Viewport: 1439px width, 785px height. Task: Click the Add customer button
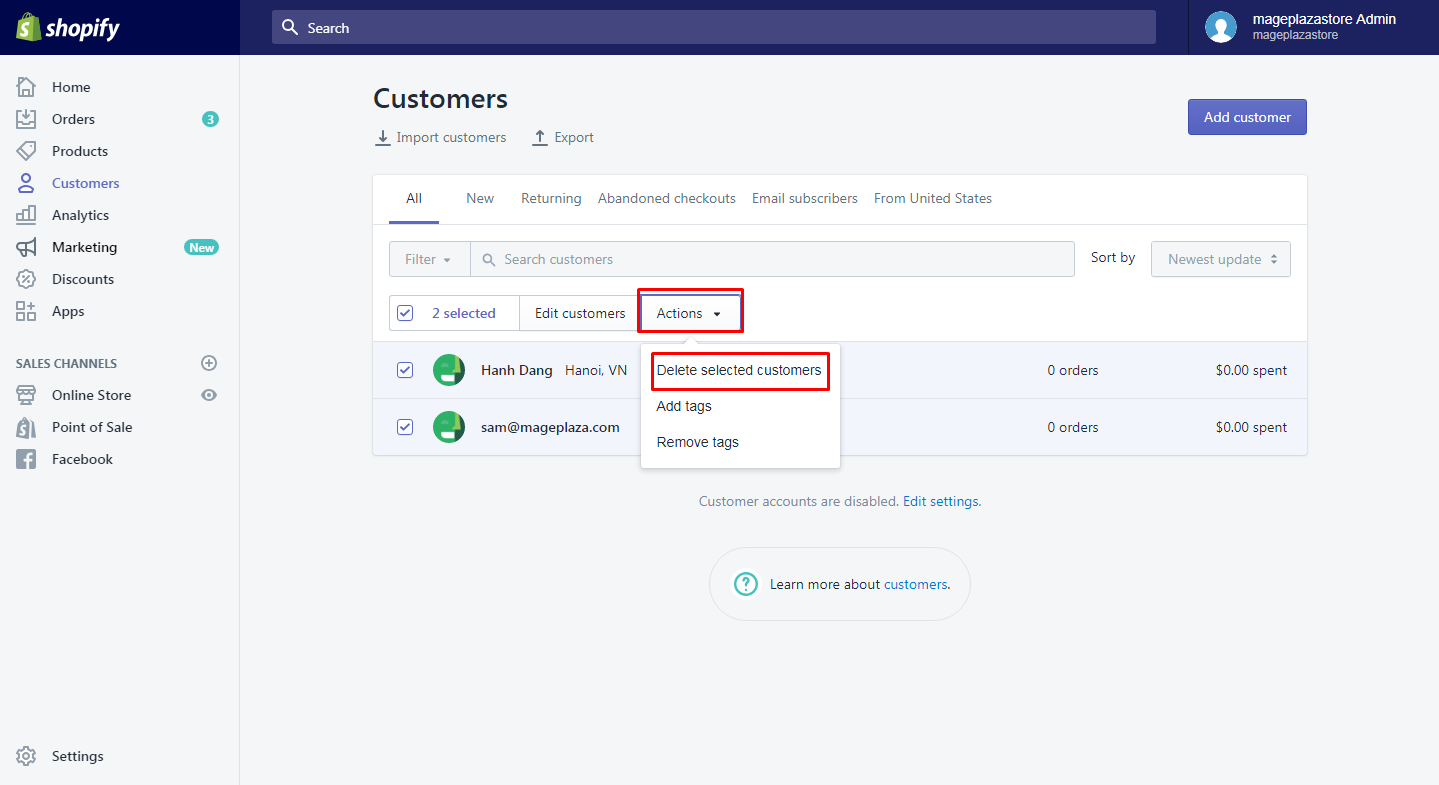[1247, 117]
